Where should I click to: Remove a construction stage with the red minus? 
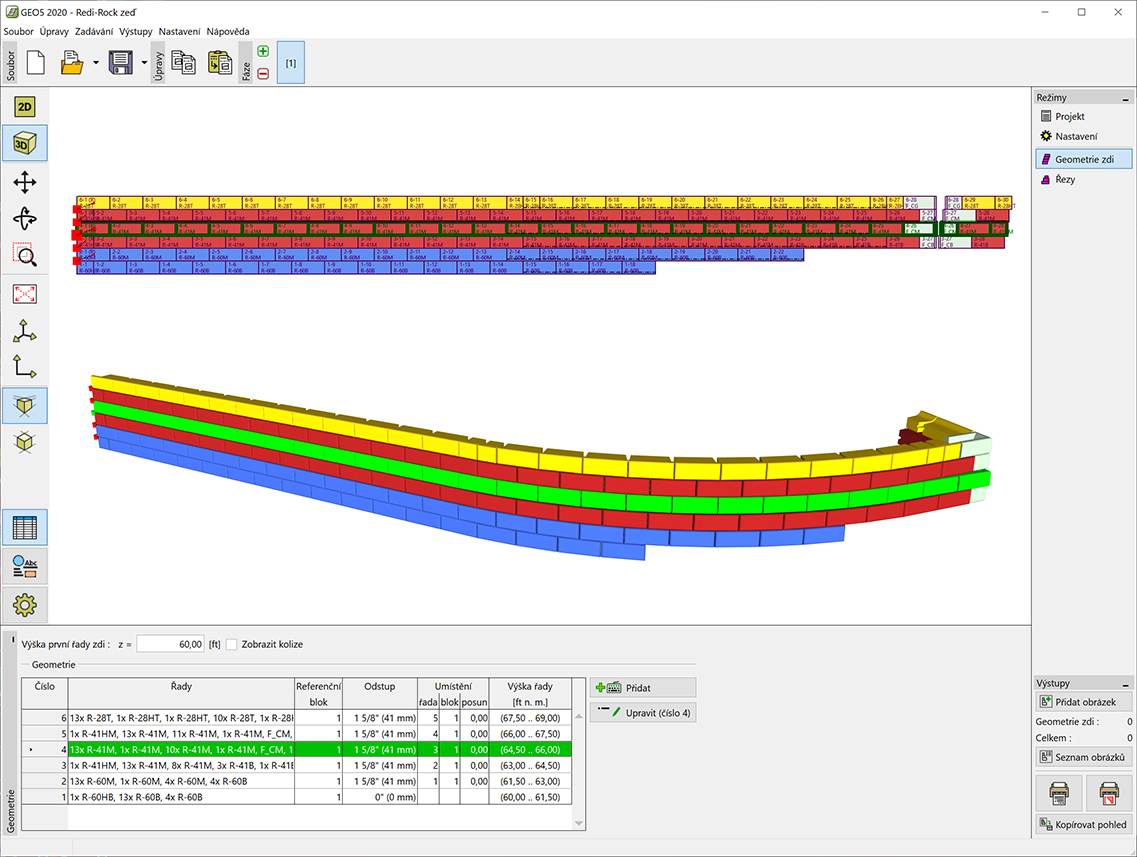coord(263,74)
